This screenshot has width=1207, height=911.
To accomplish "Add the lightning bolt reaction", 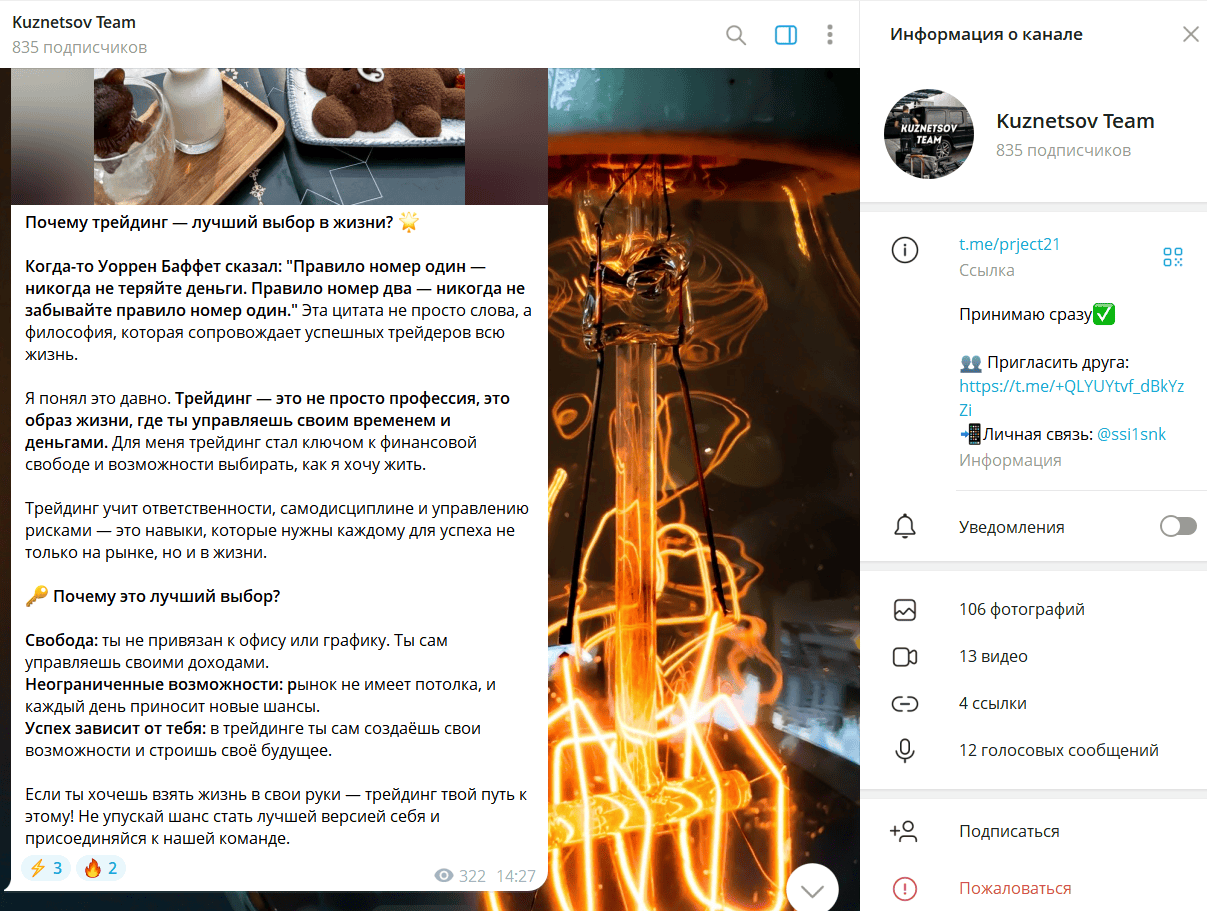I will pos(47,868).
